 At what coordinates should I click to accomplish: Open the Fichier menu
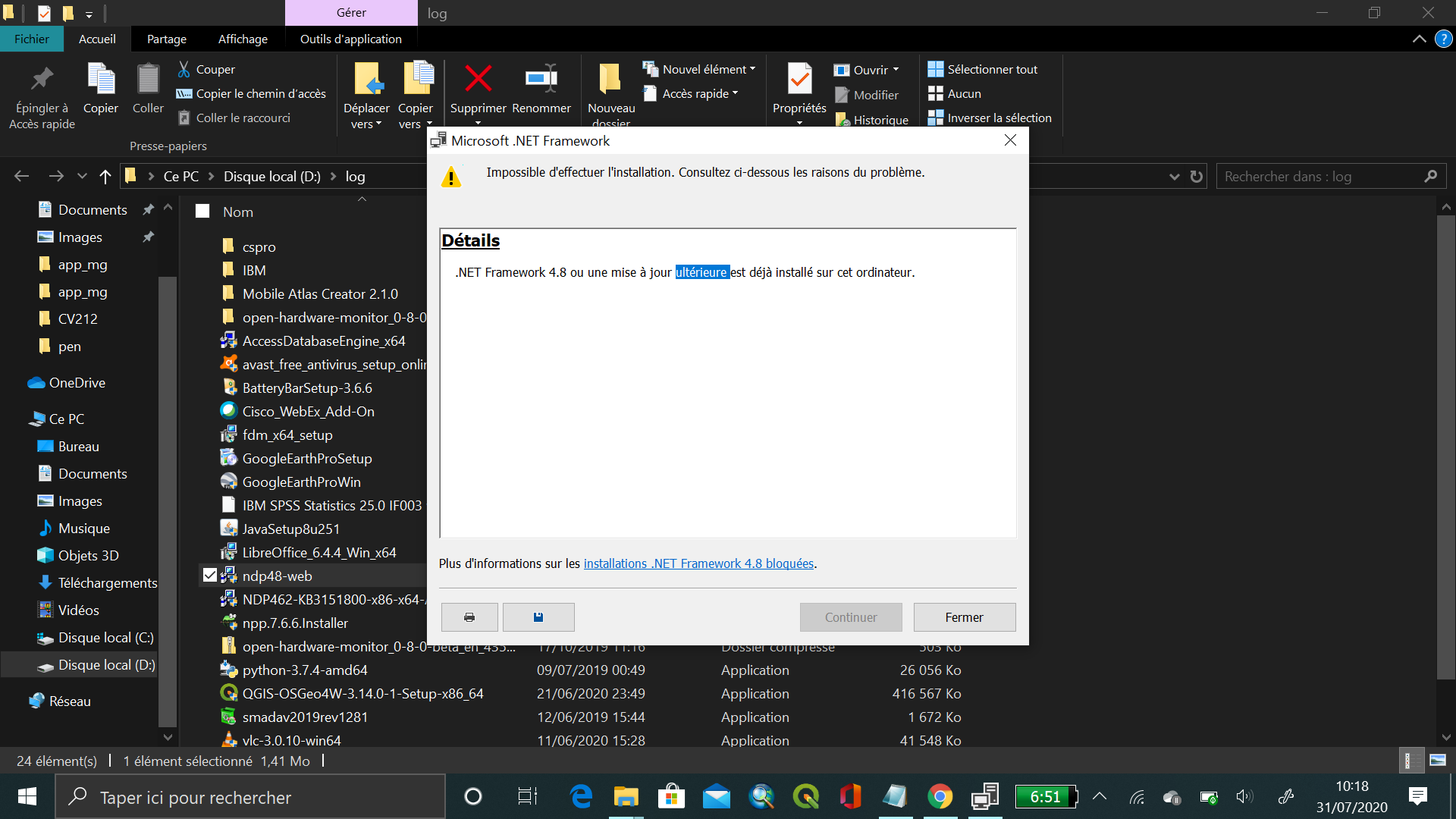pos(32,39)
